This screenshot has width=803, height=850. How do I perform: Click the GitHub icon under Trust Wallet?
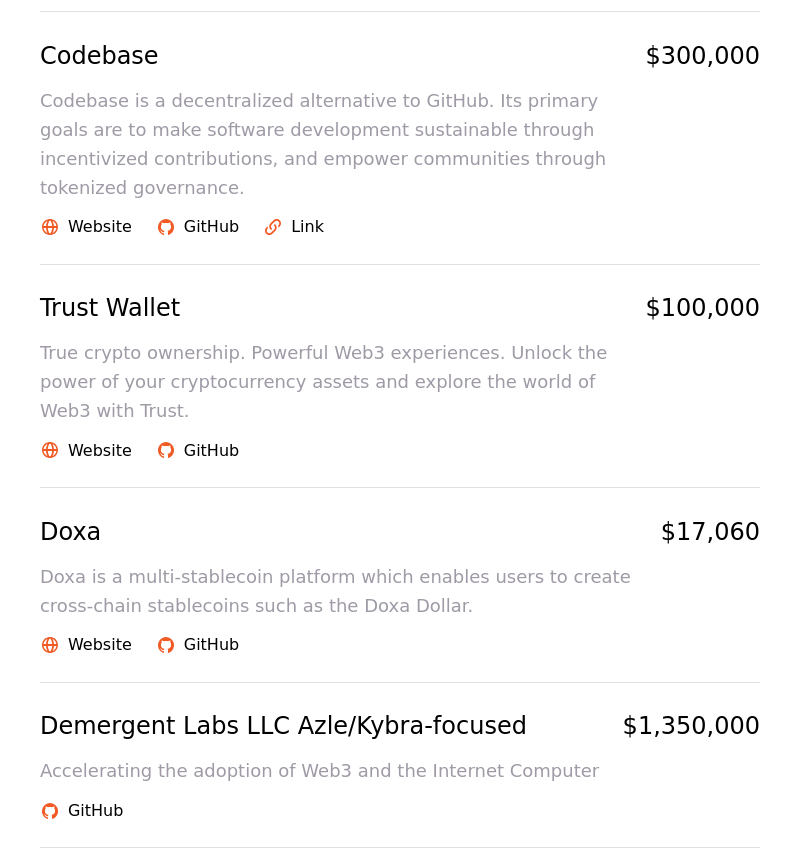(x=166, y=450)
